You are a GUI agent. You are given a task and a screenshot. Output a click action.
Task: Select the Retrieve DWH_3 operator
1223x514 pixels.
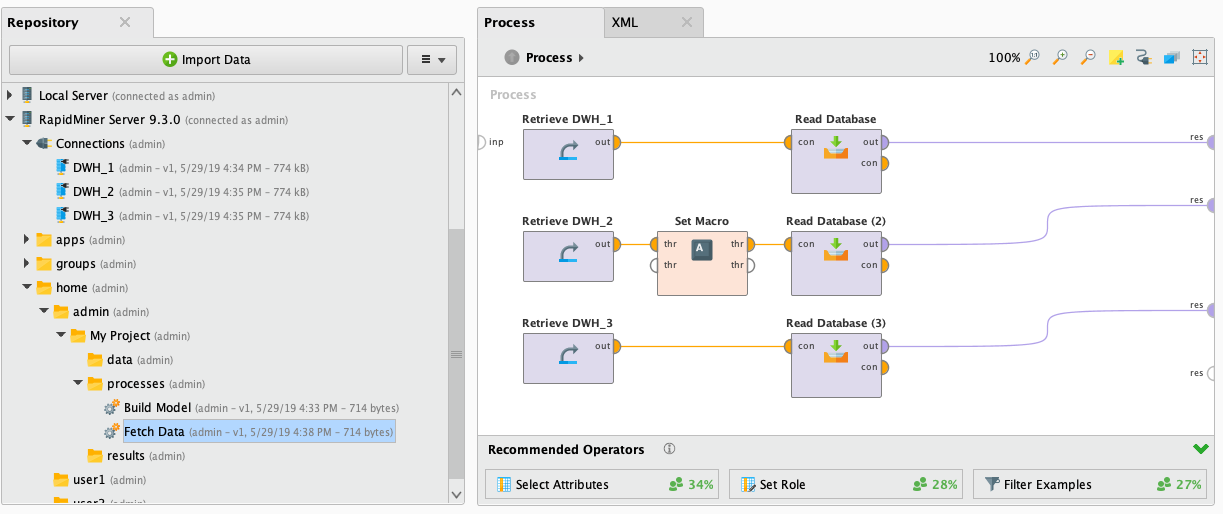click(x=568, y=357)
